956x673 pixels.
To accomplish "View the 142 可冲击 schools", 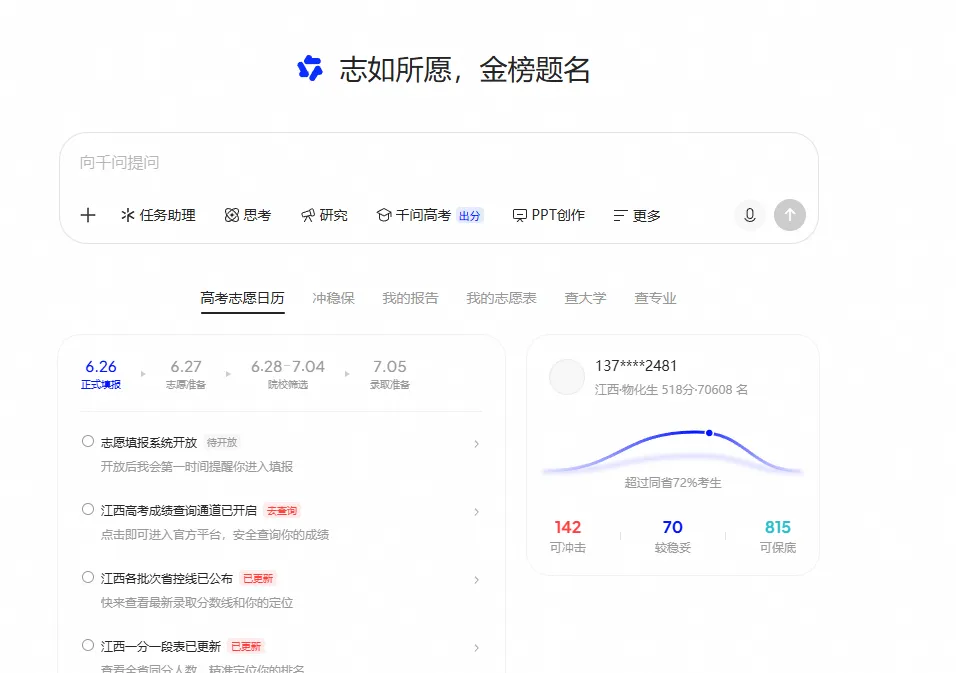I will click(x=568, y=536).
